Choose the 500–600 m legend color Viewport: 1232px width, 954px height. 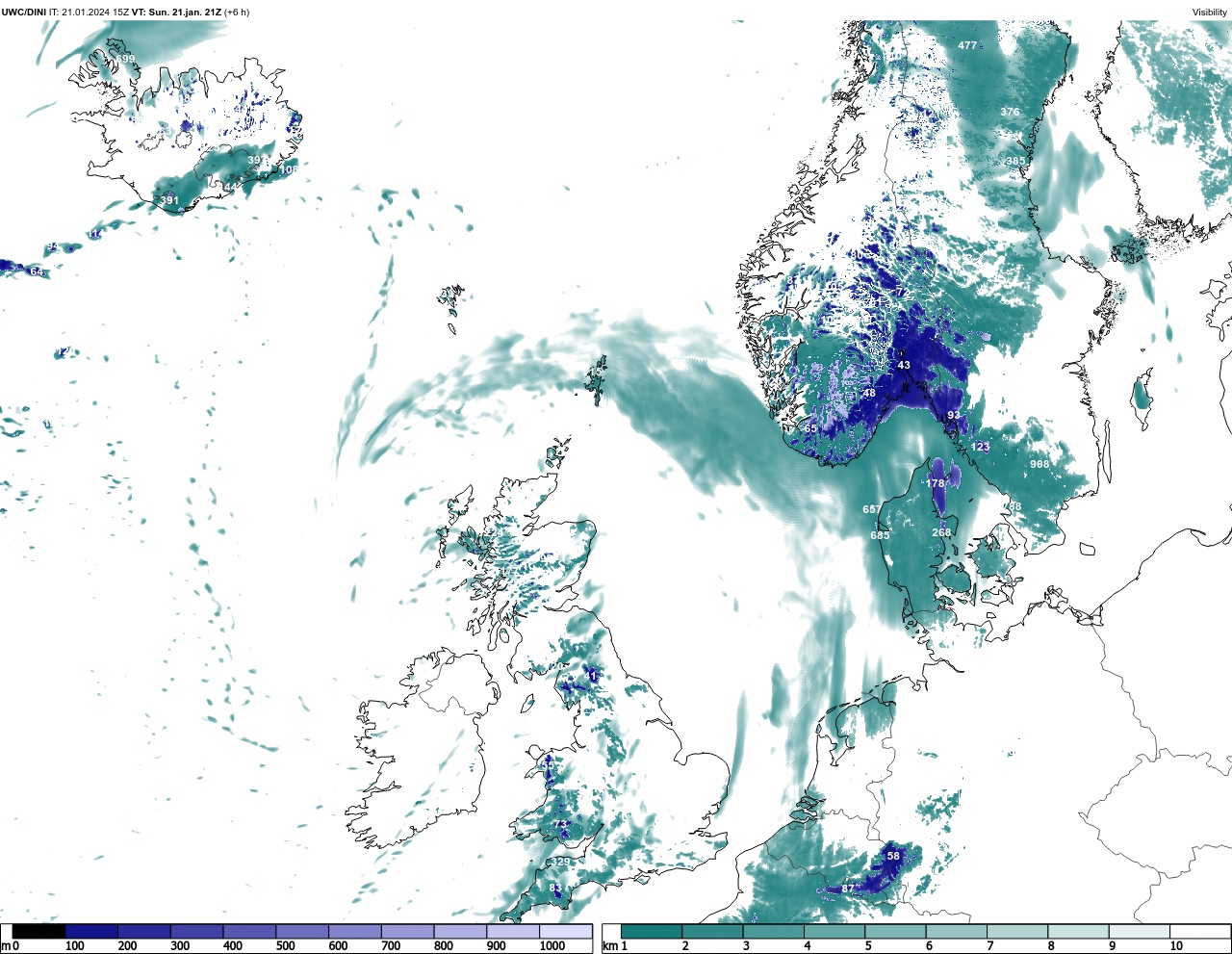click(x=302, y=931)
